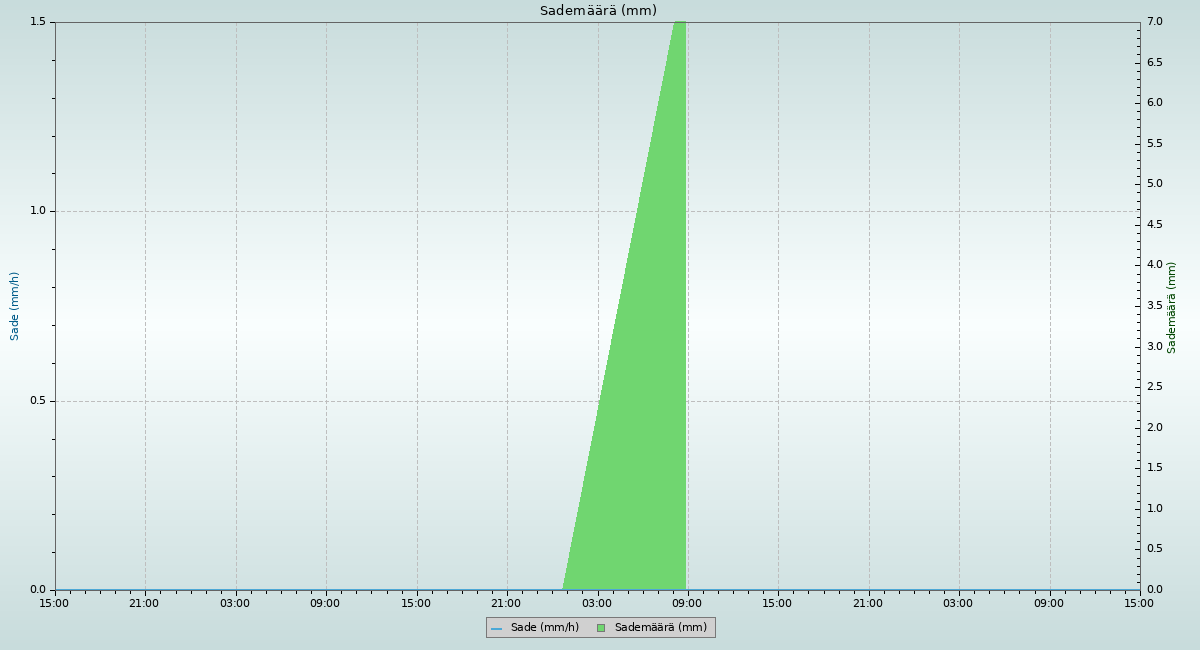Screen dimensions: 1200x650
Task: Click the rightmost 09:00 time axis label
Action: pyautogui.click(x=1049, y=603)
